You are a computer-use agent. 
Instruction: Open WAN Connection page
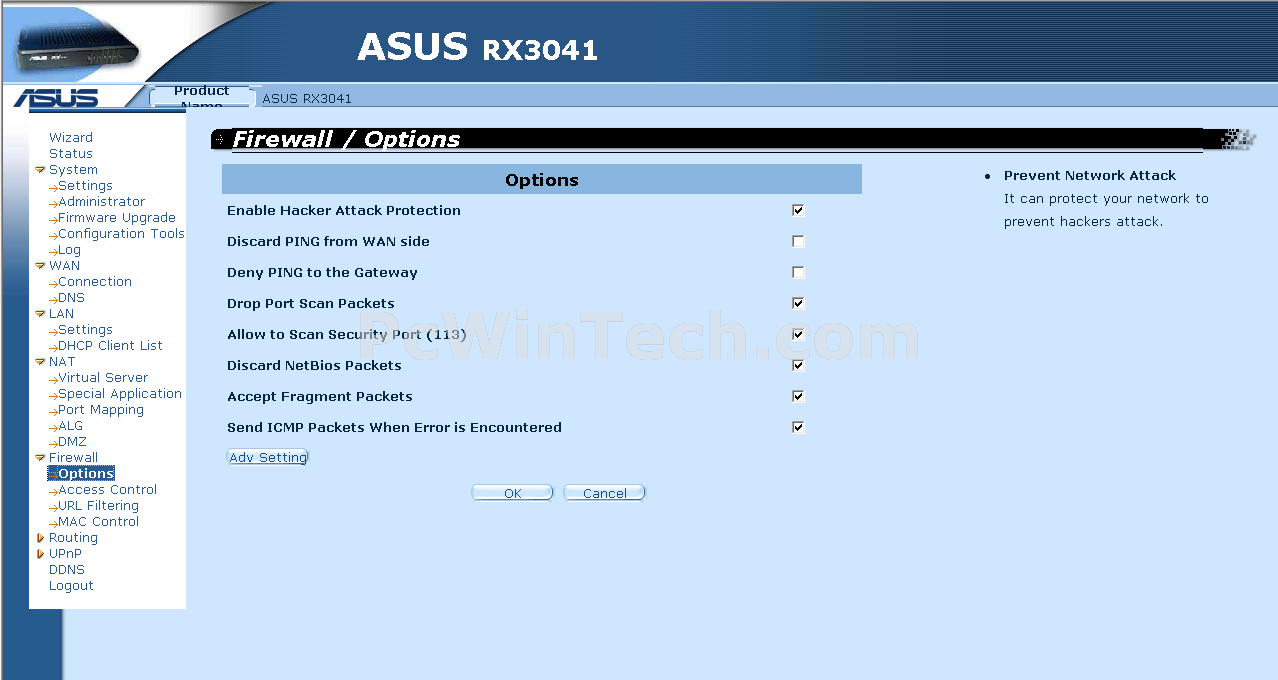pyautogui.click(x=95, y=282)
